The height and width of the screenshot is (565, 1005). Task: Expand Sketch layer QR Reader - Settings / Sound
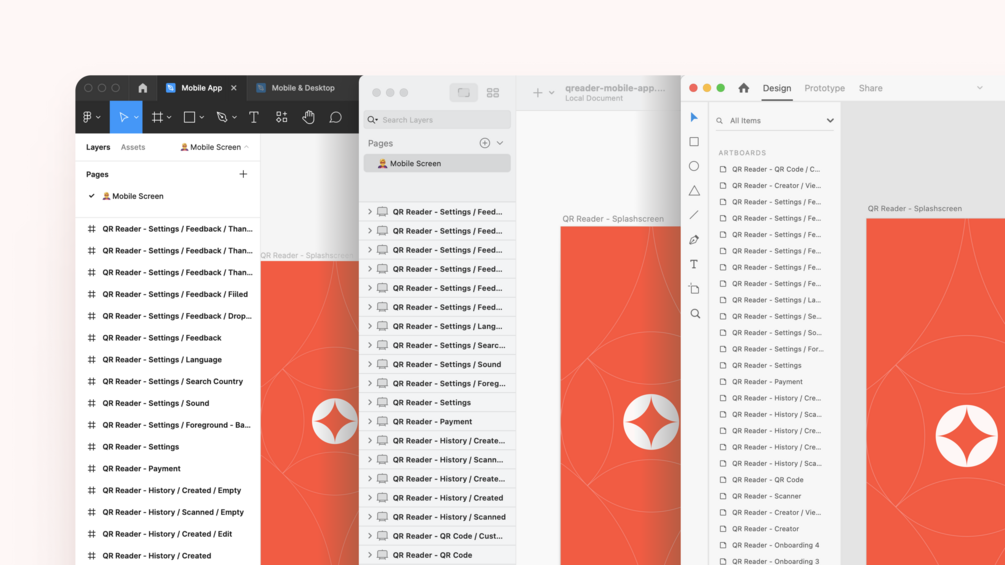click(x=370, y=364)
